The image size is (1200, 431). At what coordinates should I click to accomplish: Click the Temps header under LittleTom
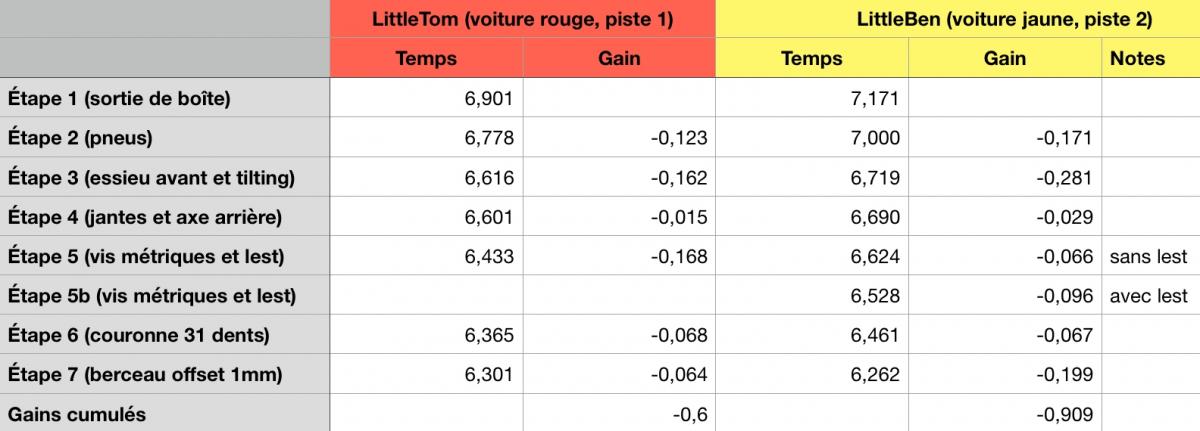[x=426, y=58]
